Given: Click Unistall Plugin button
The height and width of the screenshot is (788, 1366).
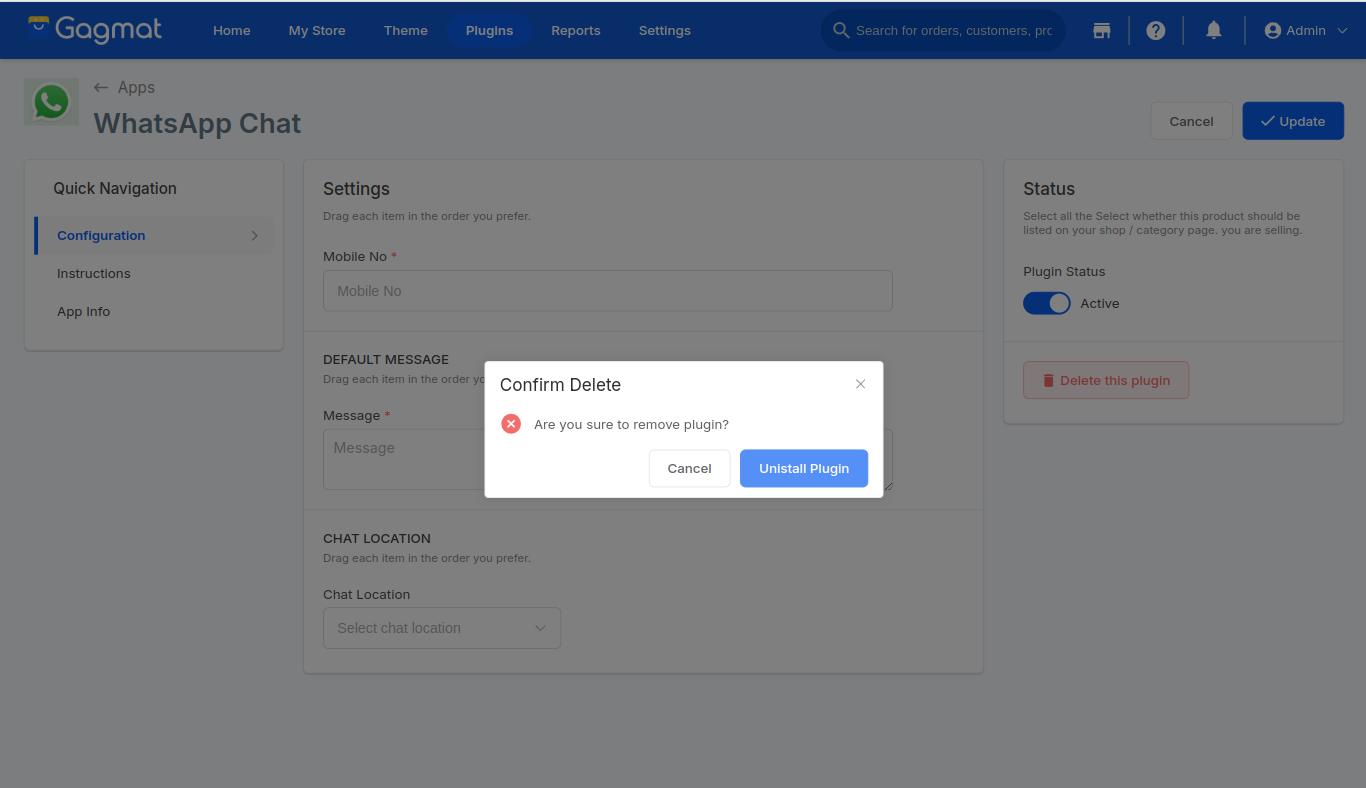Looking at the screenshot, I should tap(804, 468).
